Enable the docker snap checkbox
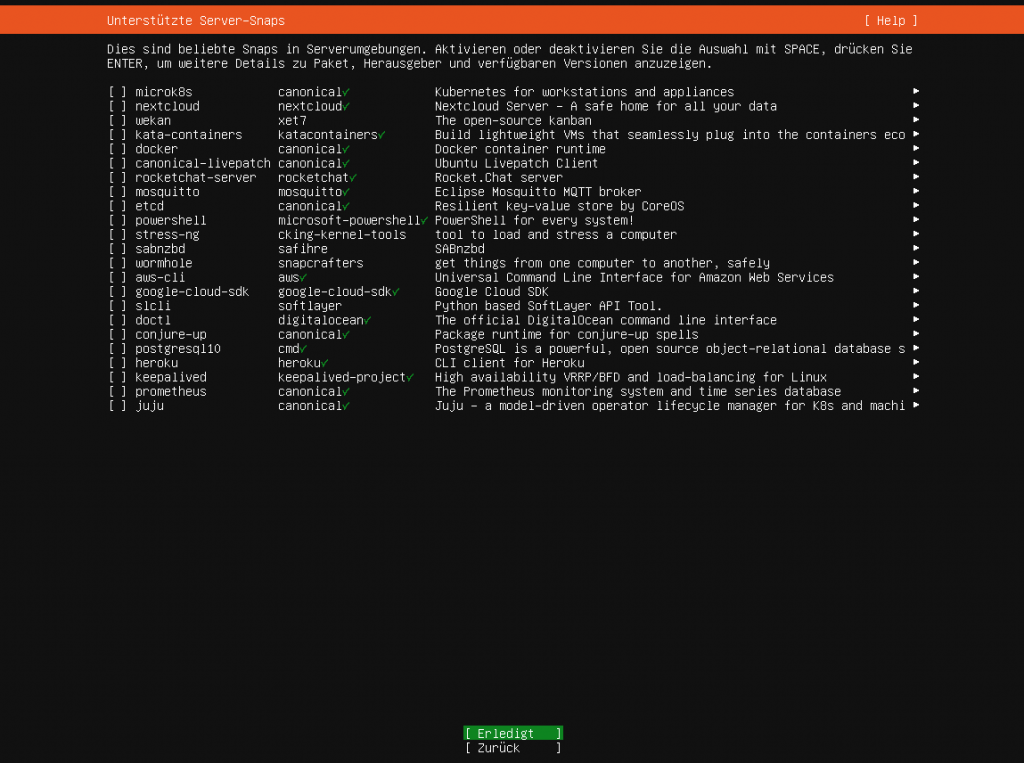This screenshot has width=1024, height=763. coord(118,149)
